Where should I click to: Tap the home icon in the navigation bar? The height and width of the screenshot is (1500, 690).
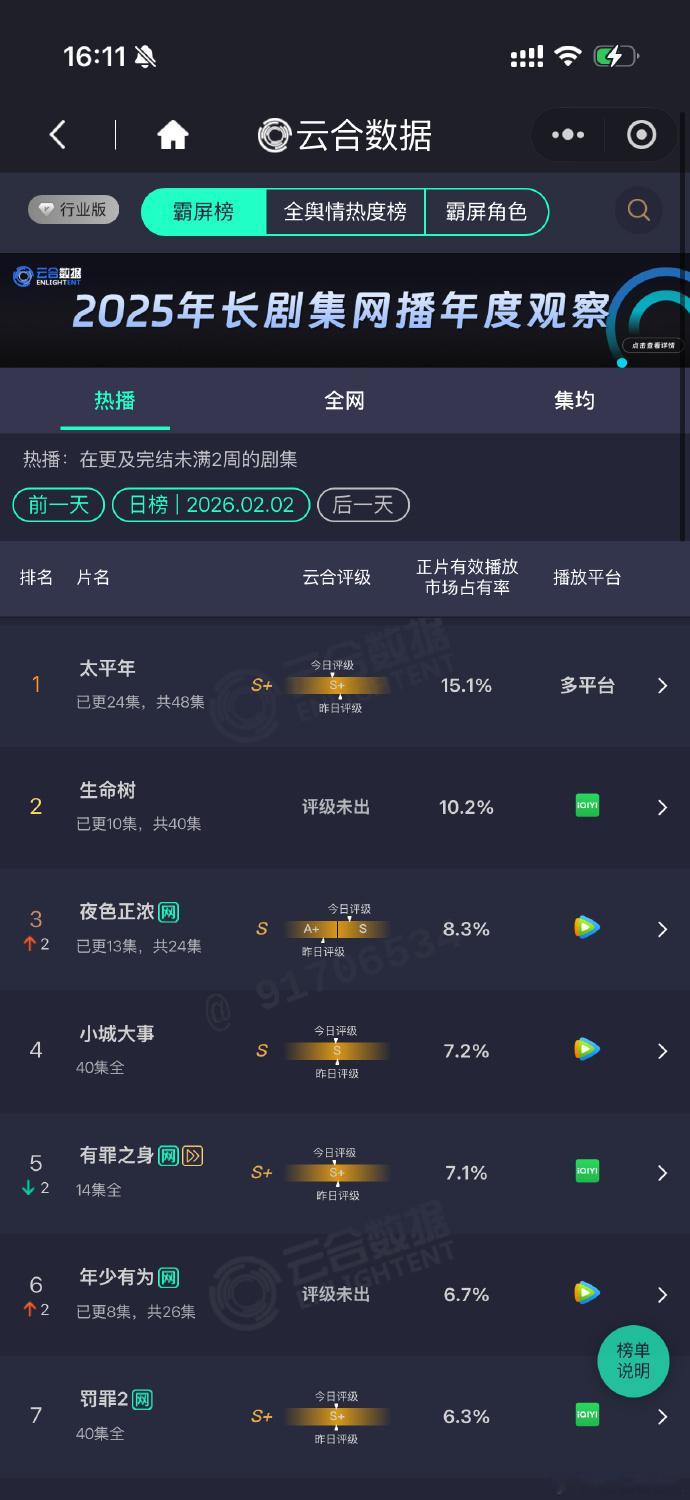(172, 134)
